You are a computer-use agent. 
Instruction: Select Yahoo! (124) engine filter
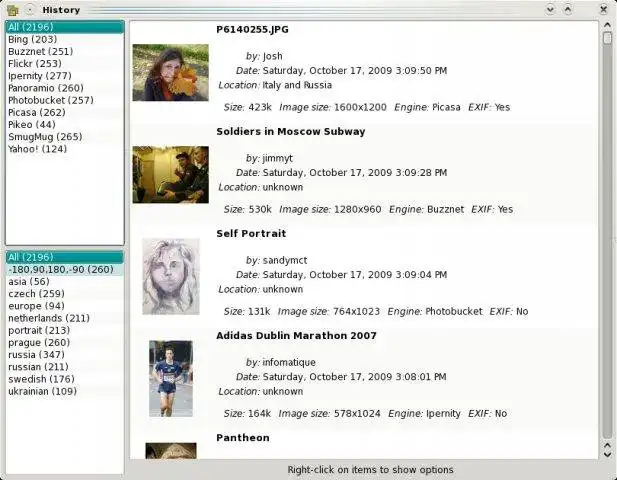tap(65, 149)
